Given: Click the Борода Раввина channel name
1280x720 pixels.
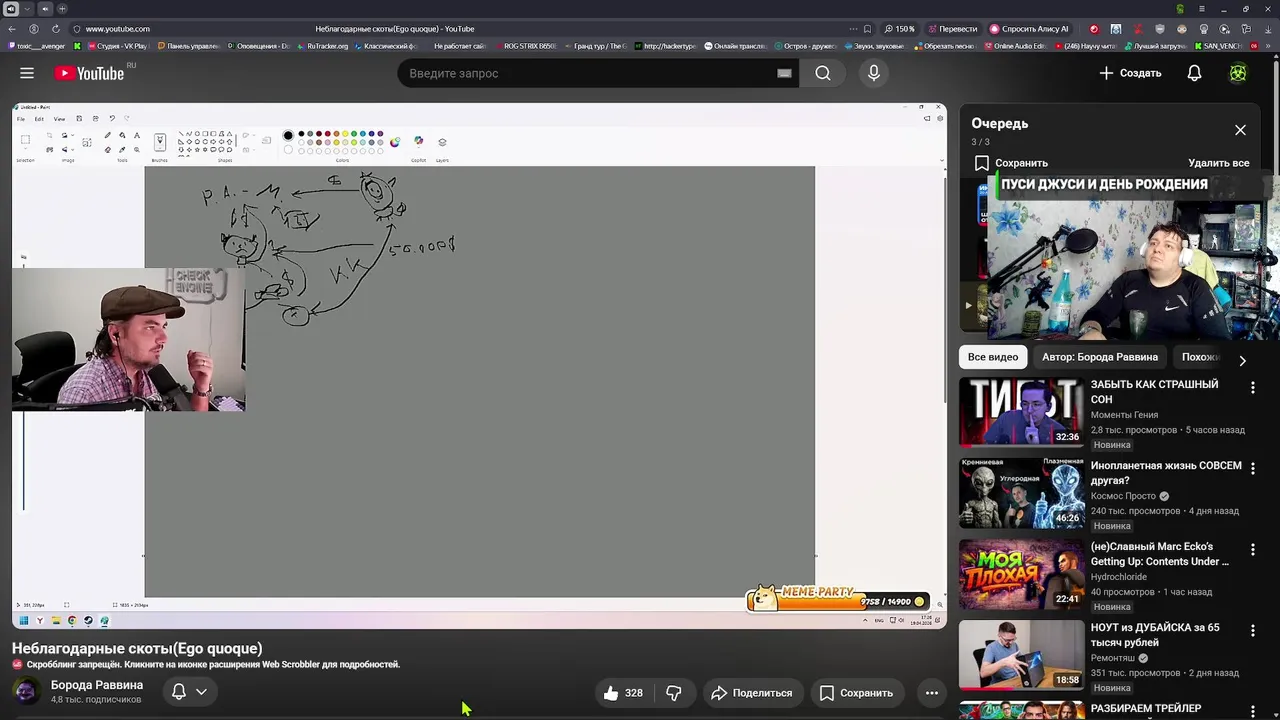Looking at the screenshot, I should [97, 685].
